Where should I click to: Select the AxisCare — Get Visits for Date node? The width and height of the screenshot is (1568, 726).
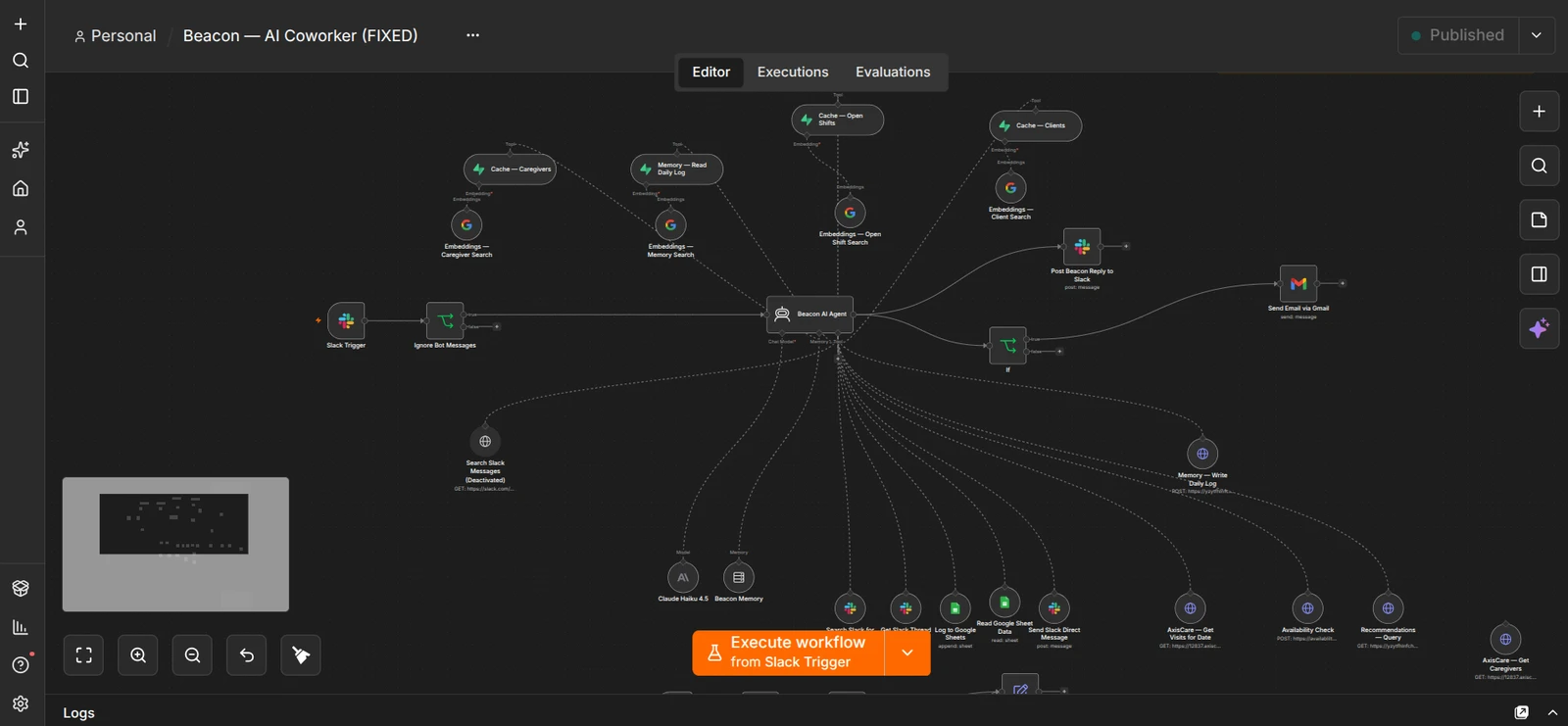coord(1190,608)
